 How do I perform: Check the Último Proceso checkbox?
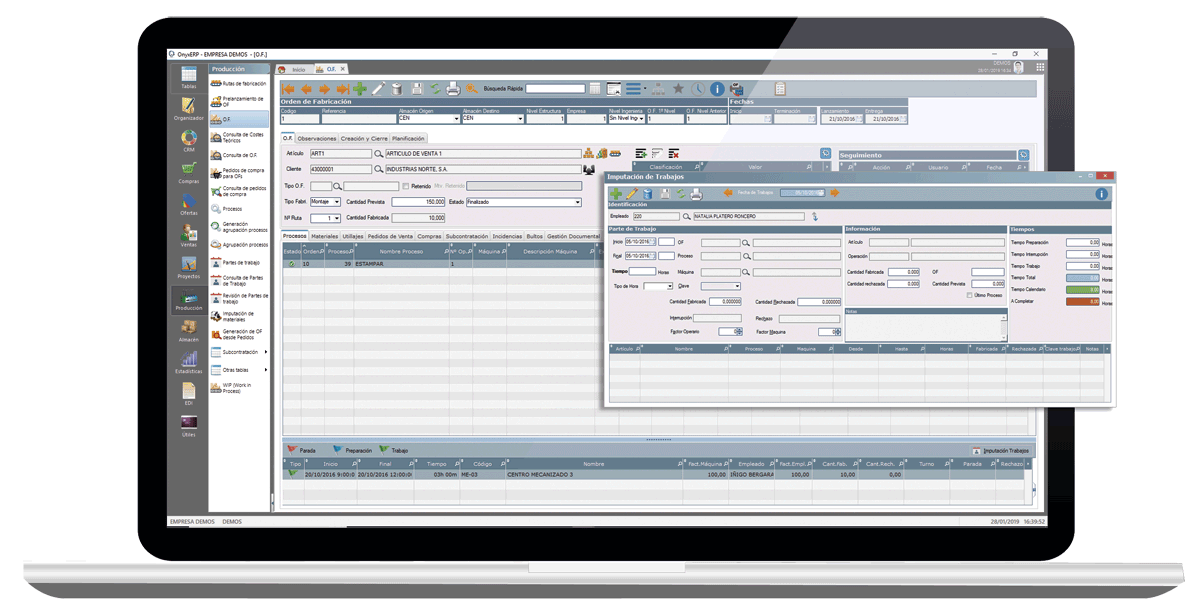(x=970, y=295)
